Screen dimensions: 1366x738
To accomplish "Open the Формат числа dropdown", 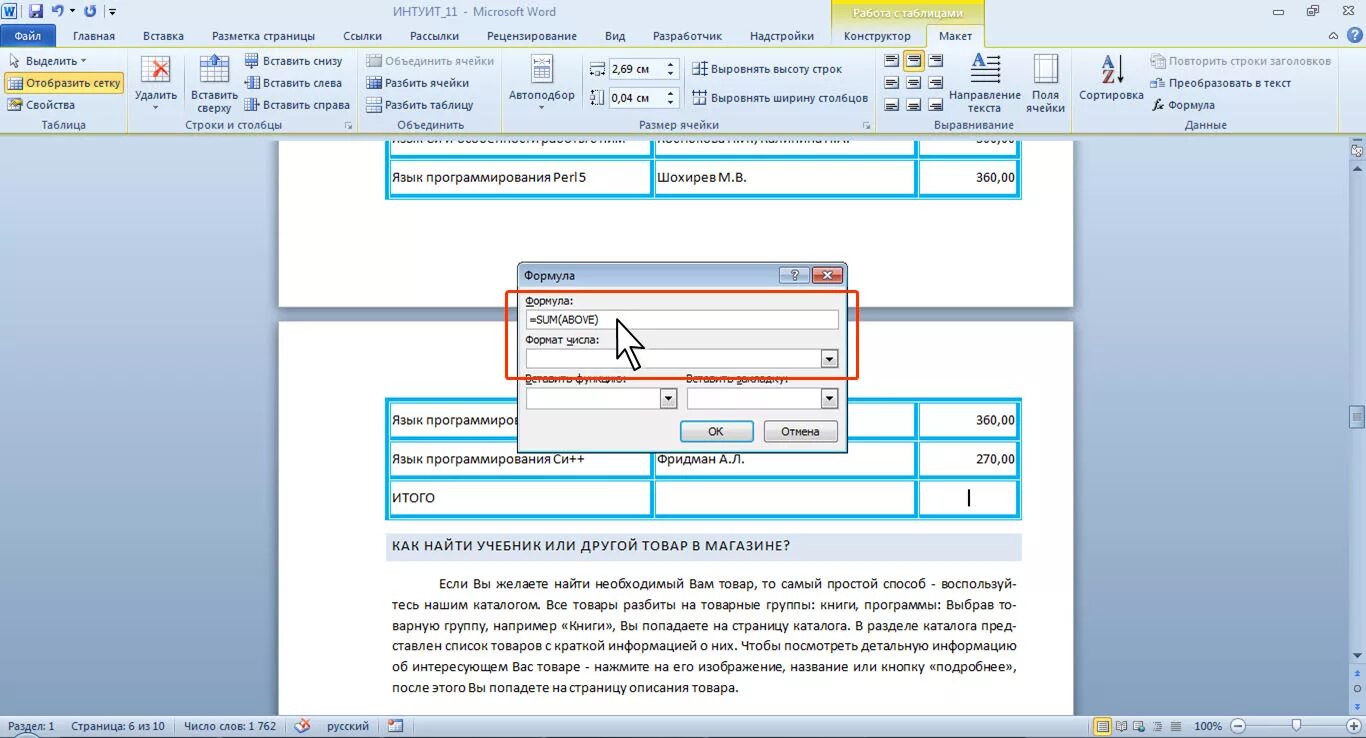I will (828, 359).
